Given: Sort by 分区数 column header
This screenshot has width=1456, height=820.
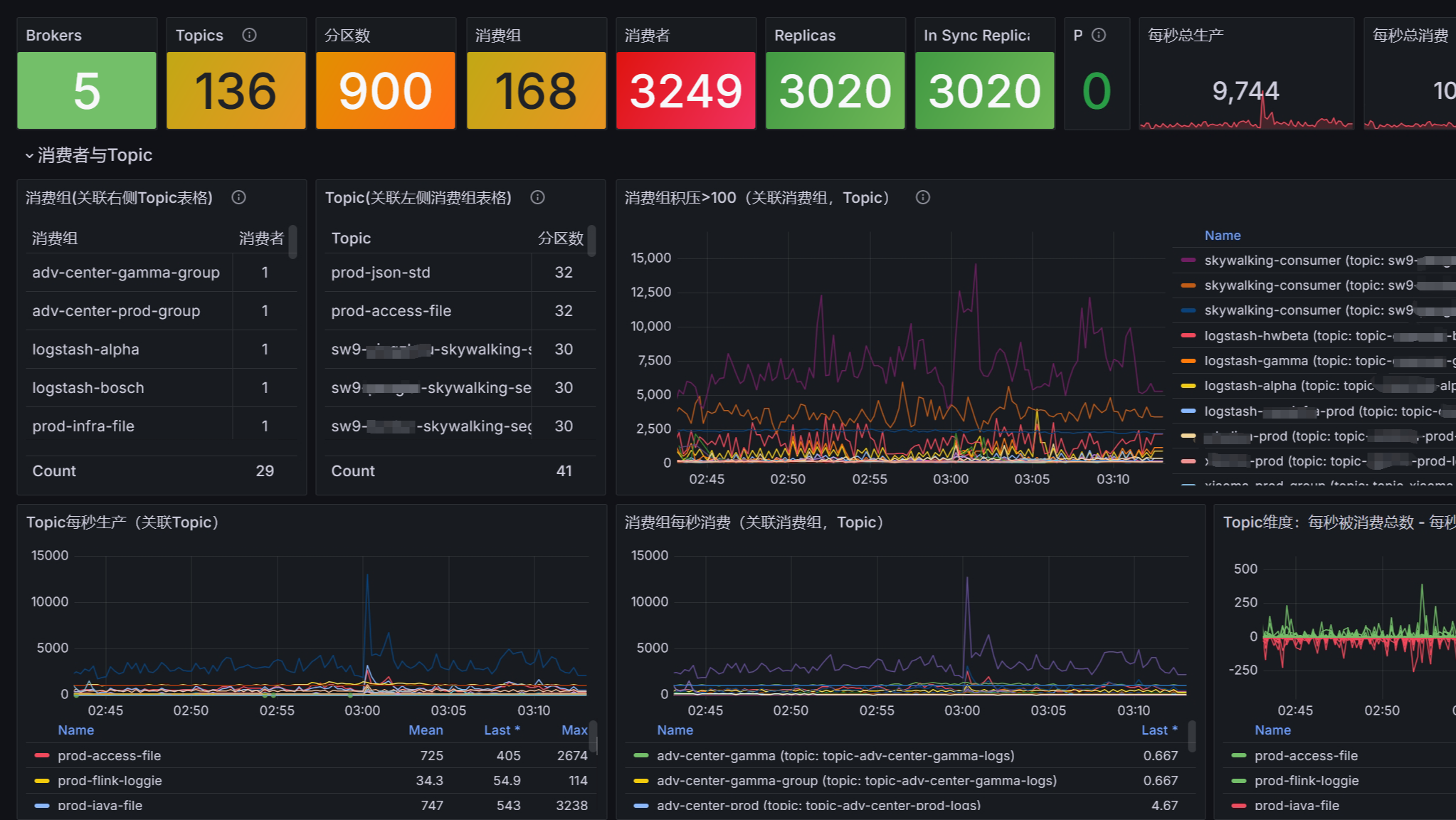Looking at the screenshot, I should click(x=561, y=238).
